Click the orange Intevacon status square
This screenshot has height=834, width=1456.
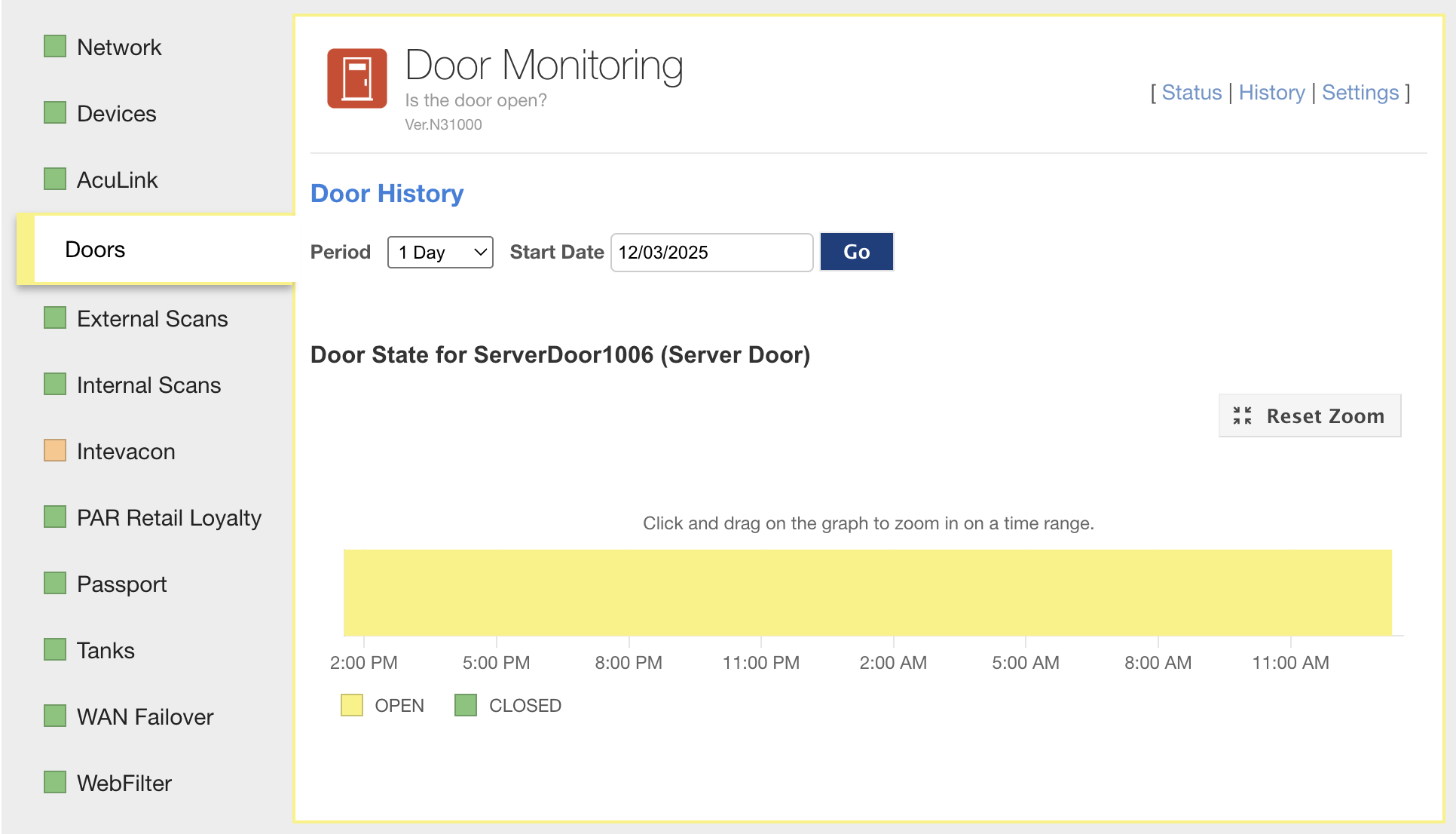pos(55,450)
